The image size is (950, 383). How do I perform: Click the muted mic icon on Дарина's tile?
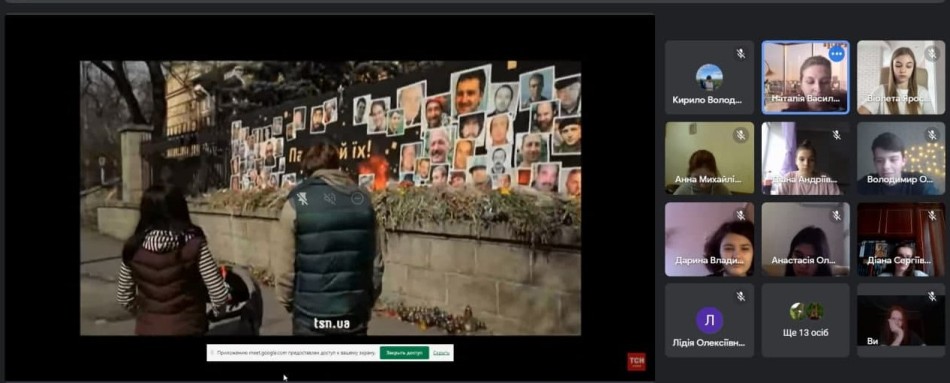click(740, 215)
